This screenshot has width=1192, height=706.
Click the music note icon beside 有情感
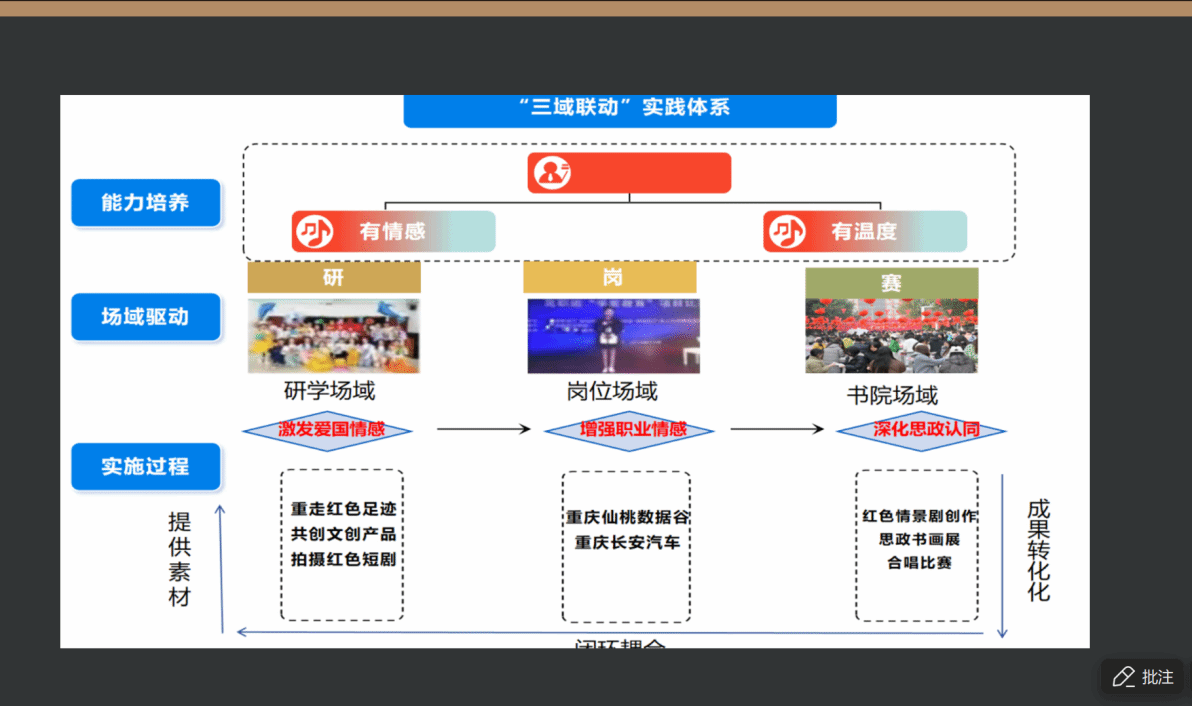coord(314,232)
